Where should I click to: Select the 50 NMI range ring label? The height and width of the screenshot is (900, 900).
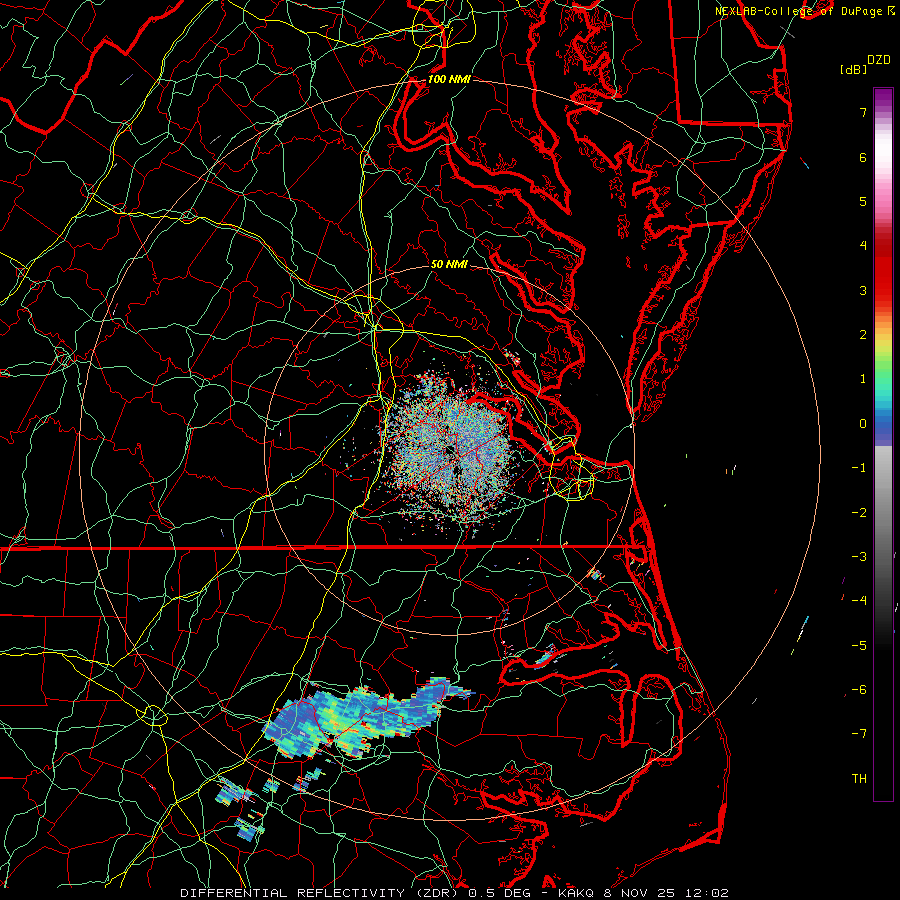(449, 265)
